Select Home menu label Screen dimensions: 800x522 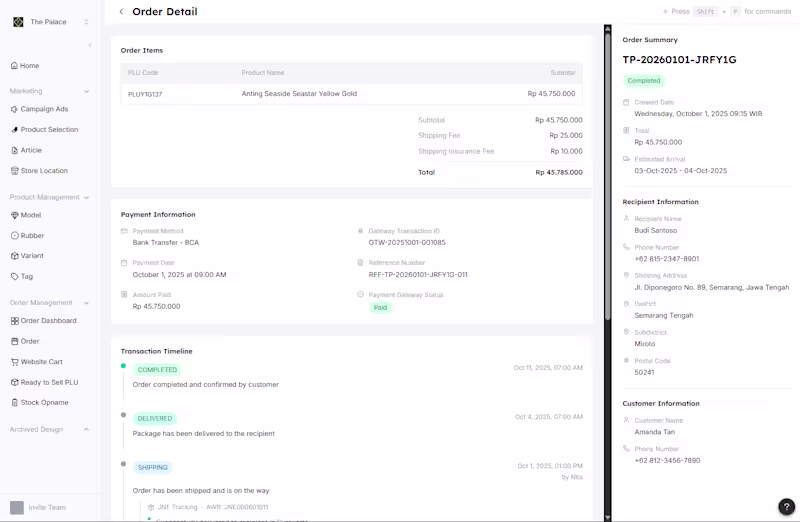[30, 65]
